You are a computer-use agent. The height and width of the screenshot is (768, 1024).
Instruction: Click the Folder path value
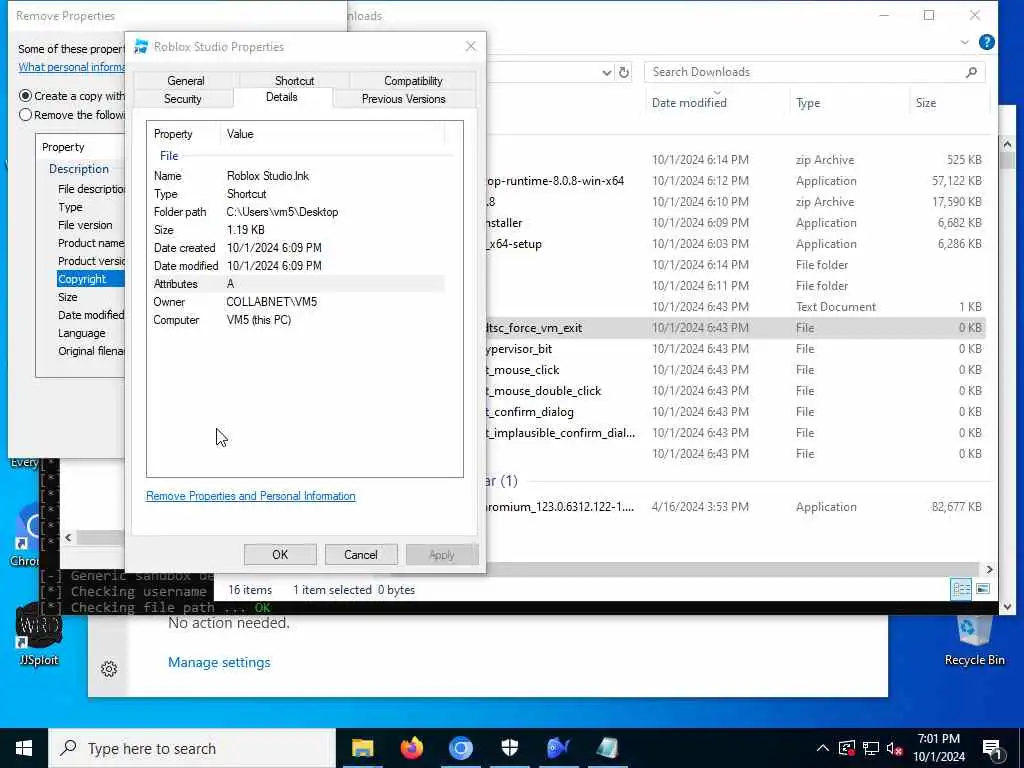pos(282,212)
